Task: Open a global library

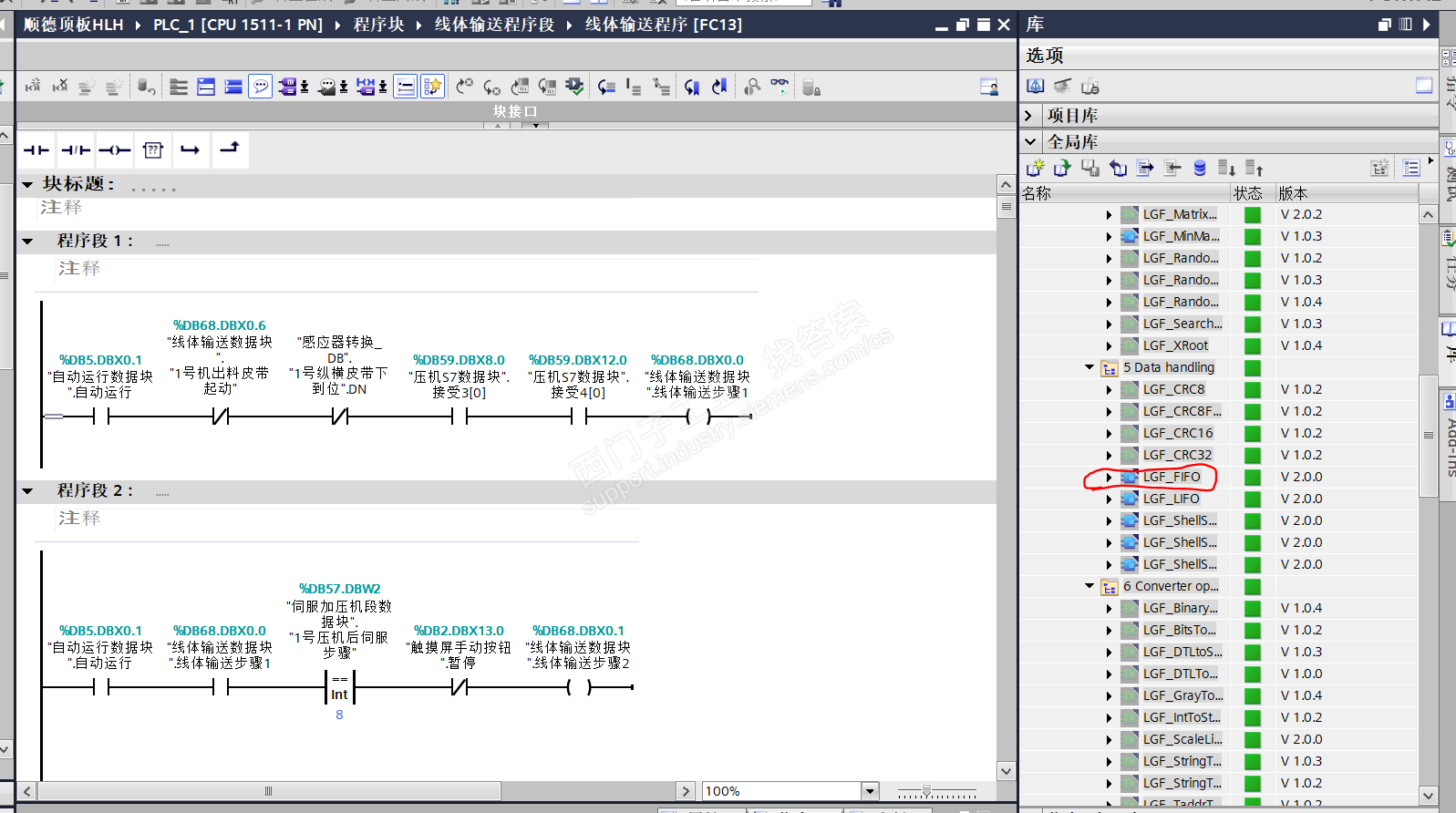Action: pyautogui.click(x=1062, y=169)
